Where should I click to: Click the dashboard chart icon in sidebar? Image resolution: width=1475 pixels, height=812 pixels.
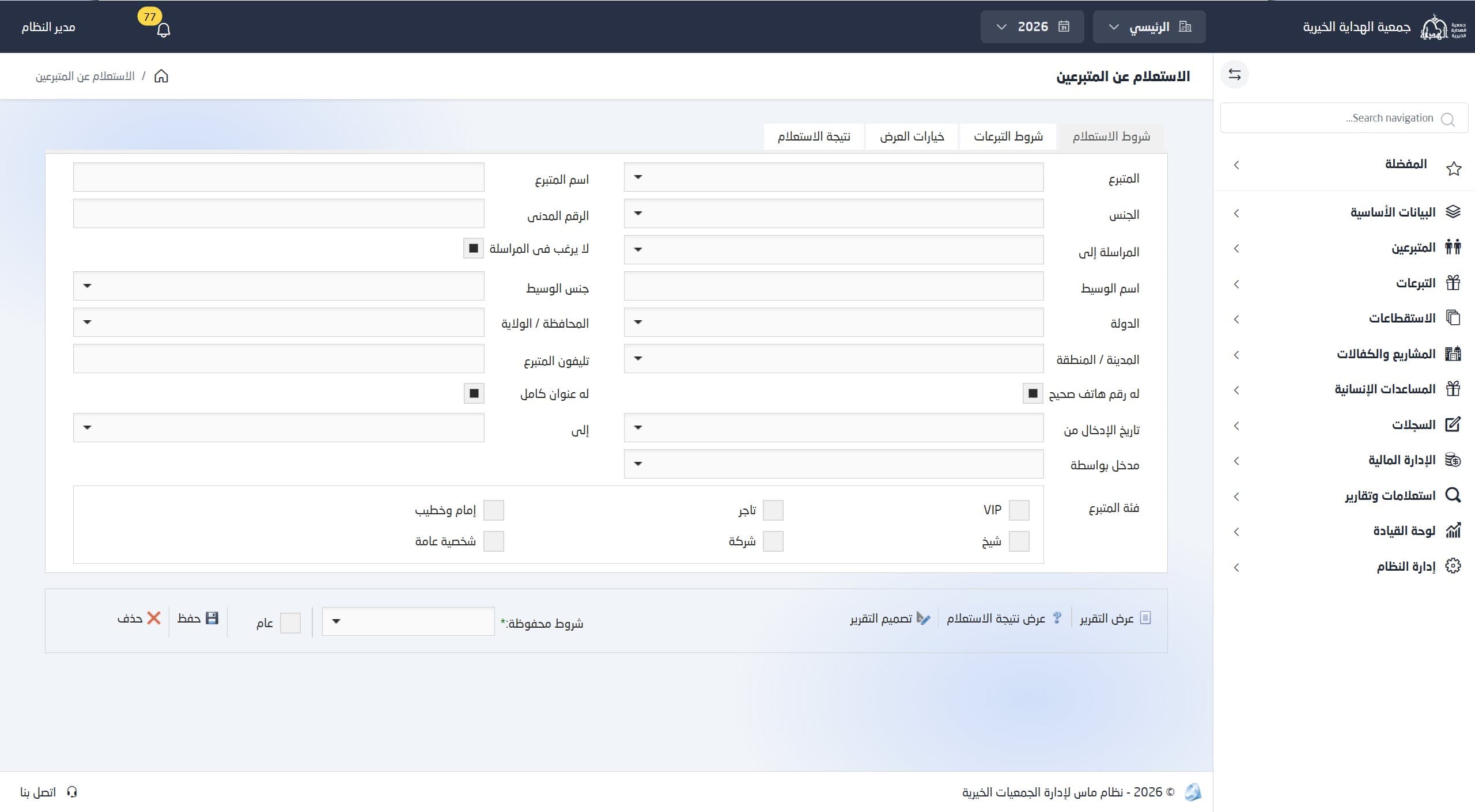[x=1453, y=530]
